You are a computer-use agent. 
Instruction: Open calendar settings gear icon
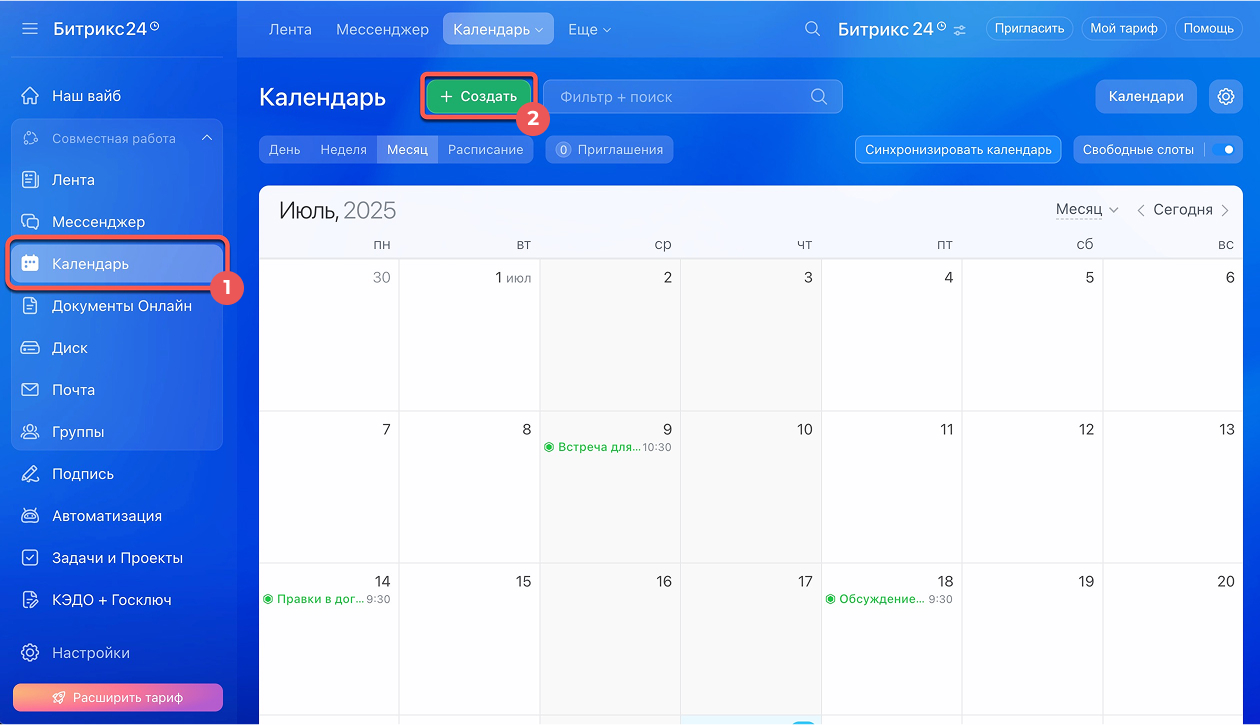1226,97
